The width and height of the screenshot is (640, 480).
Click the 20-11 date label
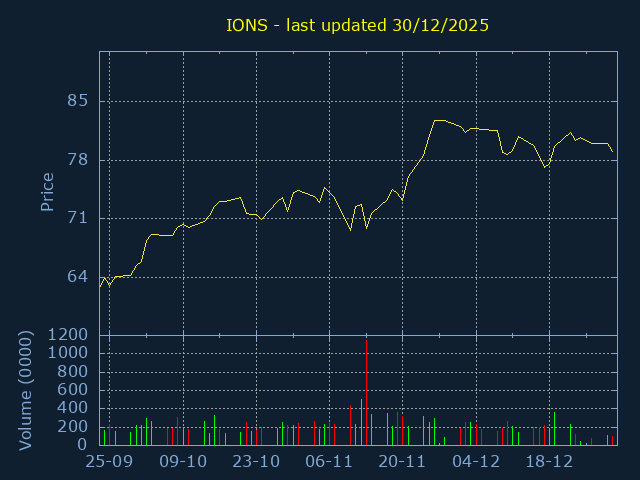402,462
